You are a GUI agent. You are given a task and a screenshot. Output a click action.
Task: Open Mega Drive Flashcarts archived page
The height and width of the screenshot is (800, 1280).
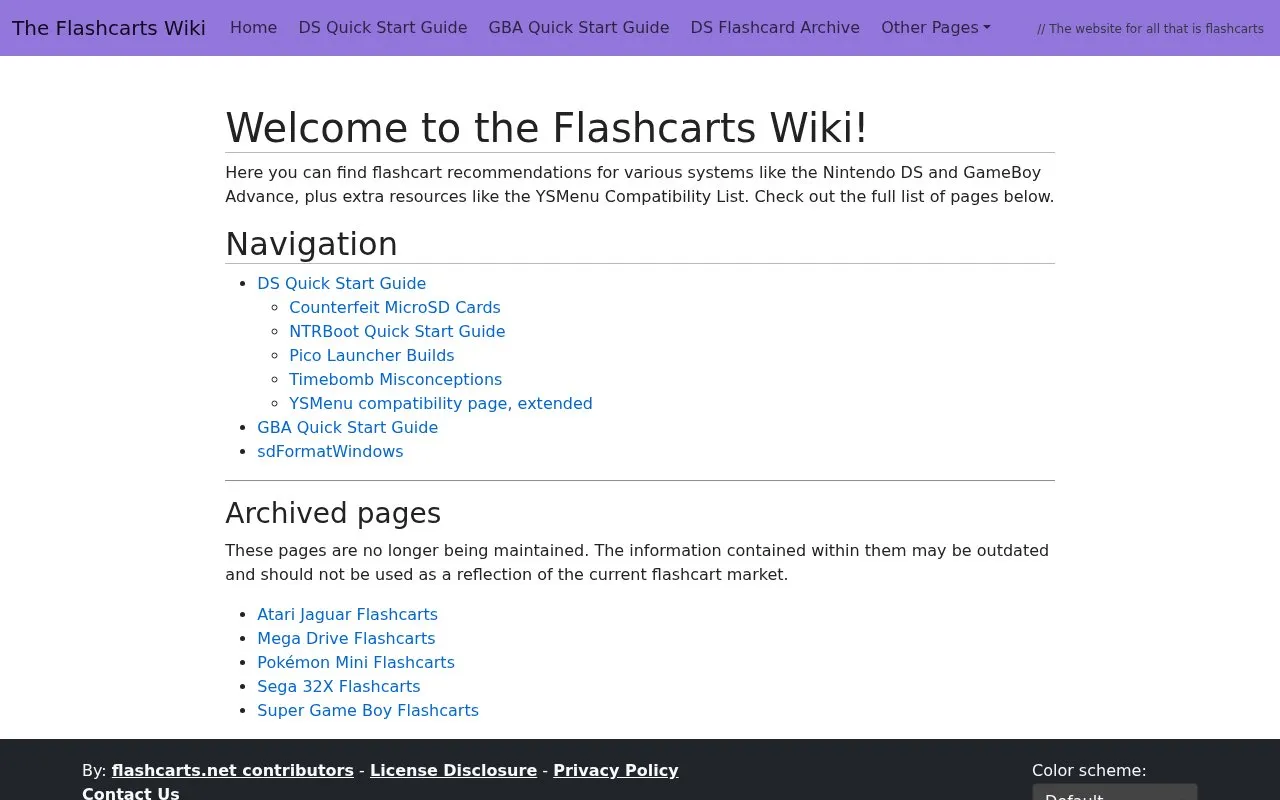coord(346,638)
